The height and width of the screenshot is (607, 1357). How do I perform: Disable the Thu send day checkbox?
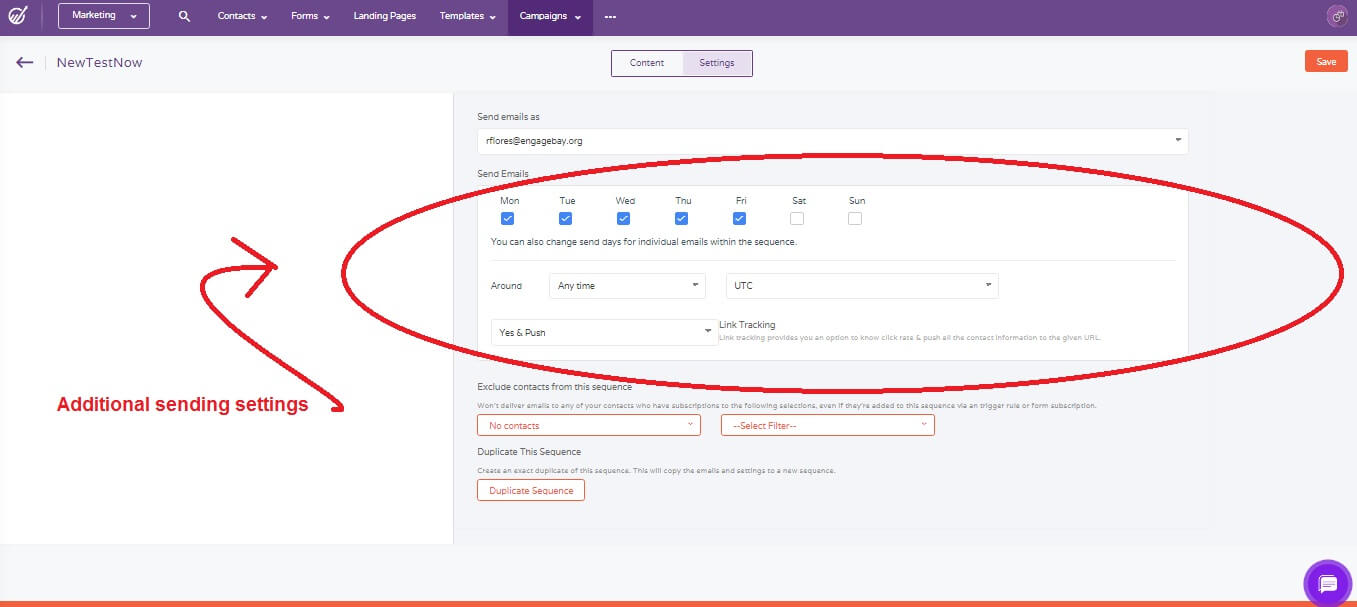point(682,217)
